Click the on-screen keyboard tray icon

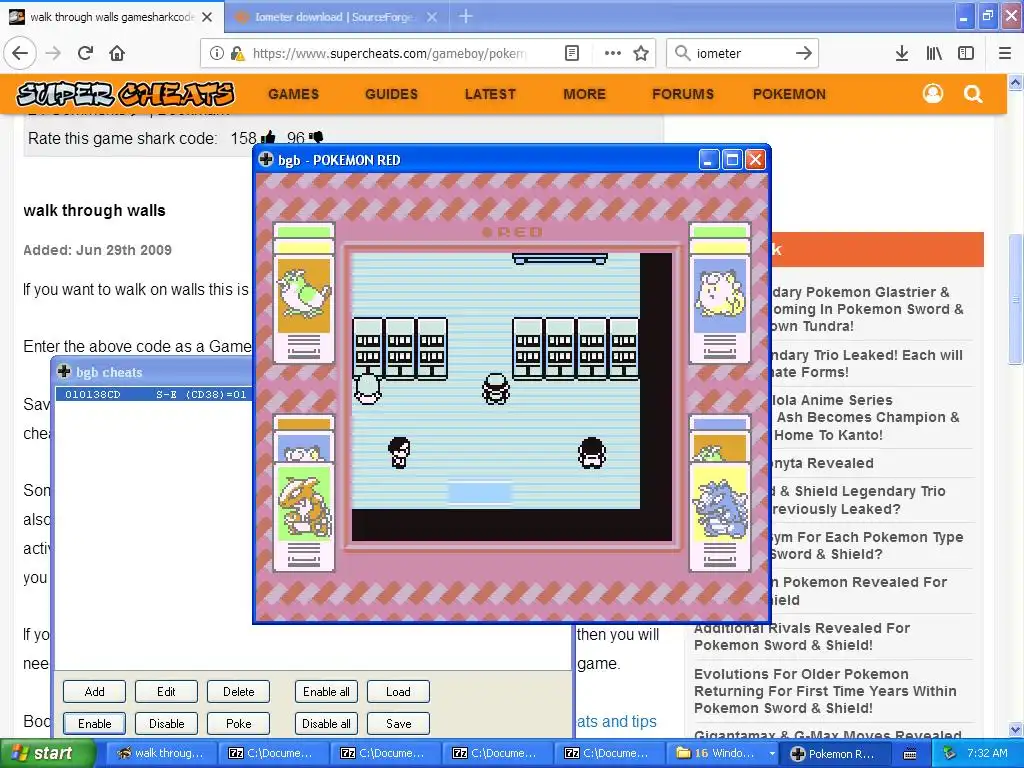[x=910, y=754]
